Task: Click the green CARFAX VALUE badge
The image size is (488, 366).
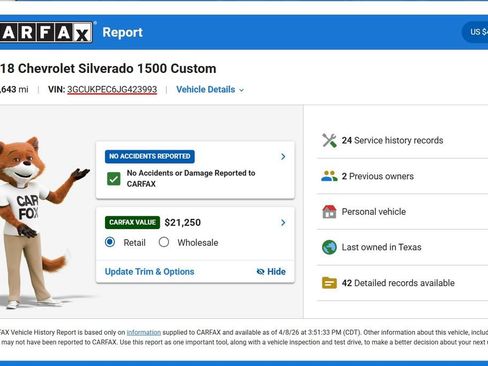Action: (x=132, y=222)
